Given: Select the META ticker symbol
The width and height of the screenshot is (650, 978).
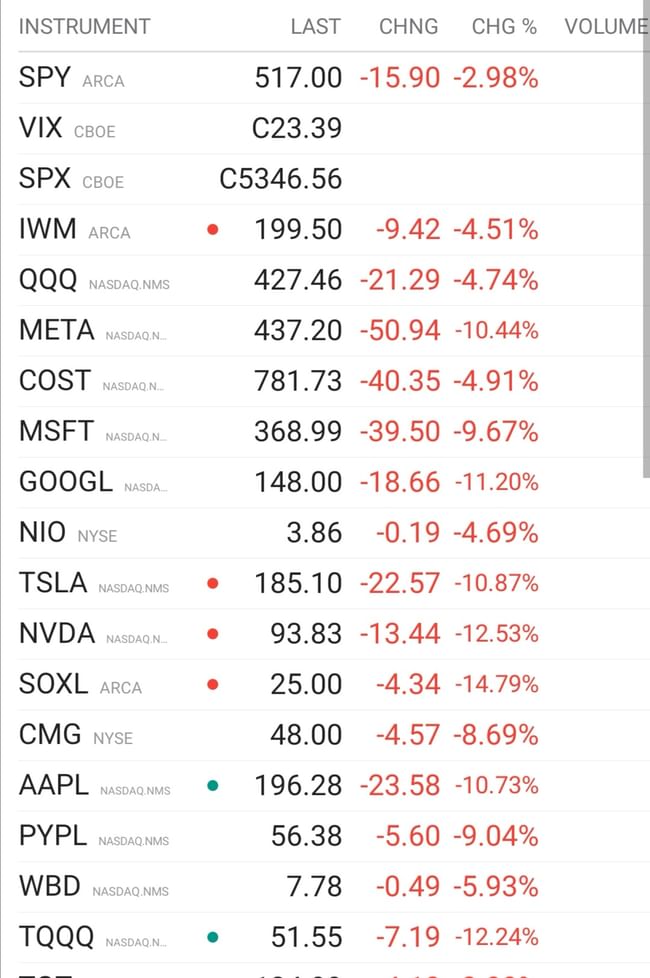Looking at the screenshot, I should pos(57,331).
